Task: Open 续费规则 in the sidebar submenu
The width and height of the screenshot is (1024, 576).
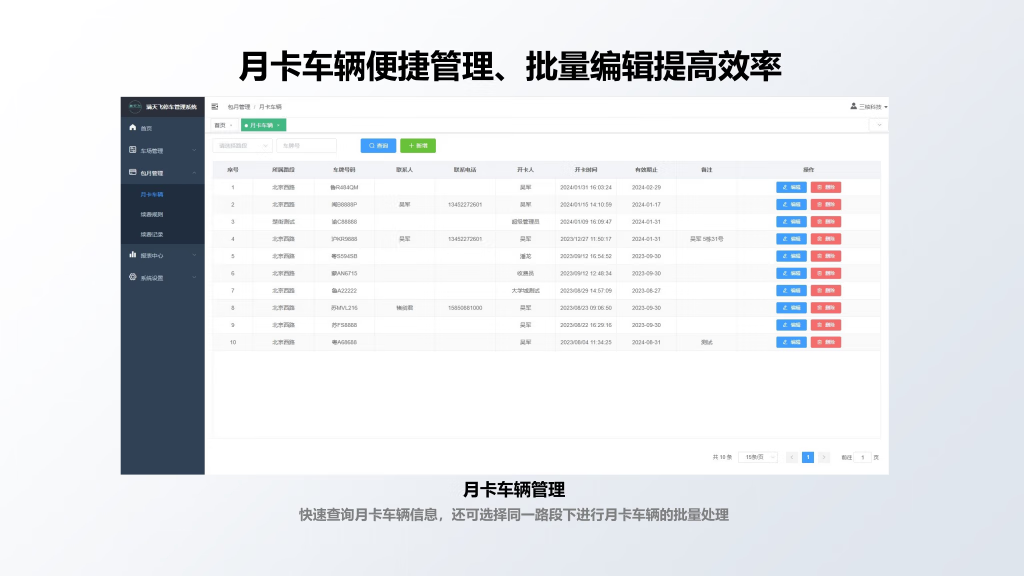Action: (x=152, y=214)
